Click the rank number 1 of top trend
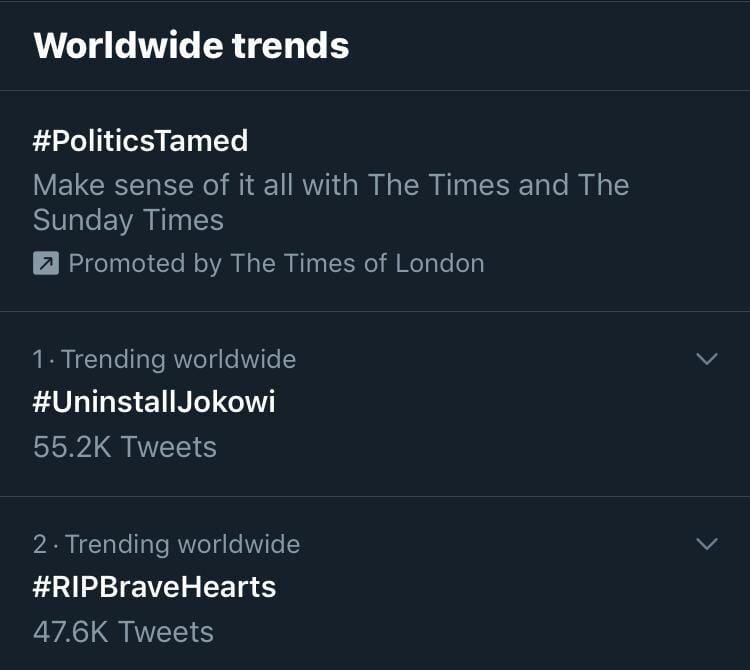Image resolution: width=750 pixels, height=670 pixels. tap(38, 359)
